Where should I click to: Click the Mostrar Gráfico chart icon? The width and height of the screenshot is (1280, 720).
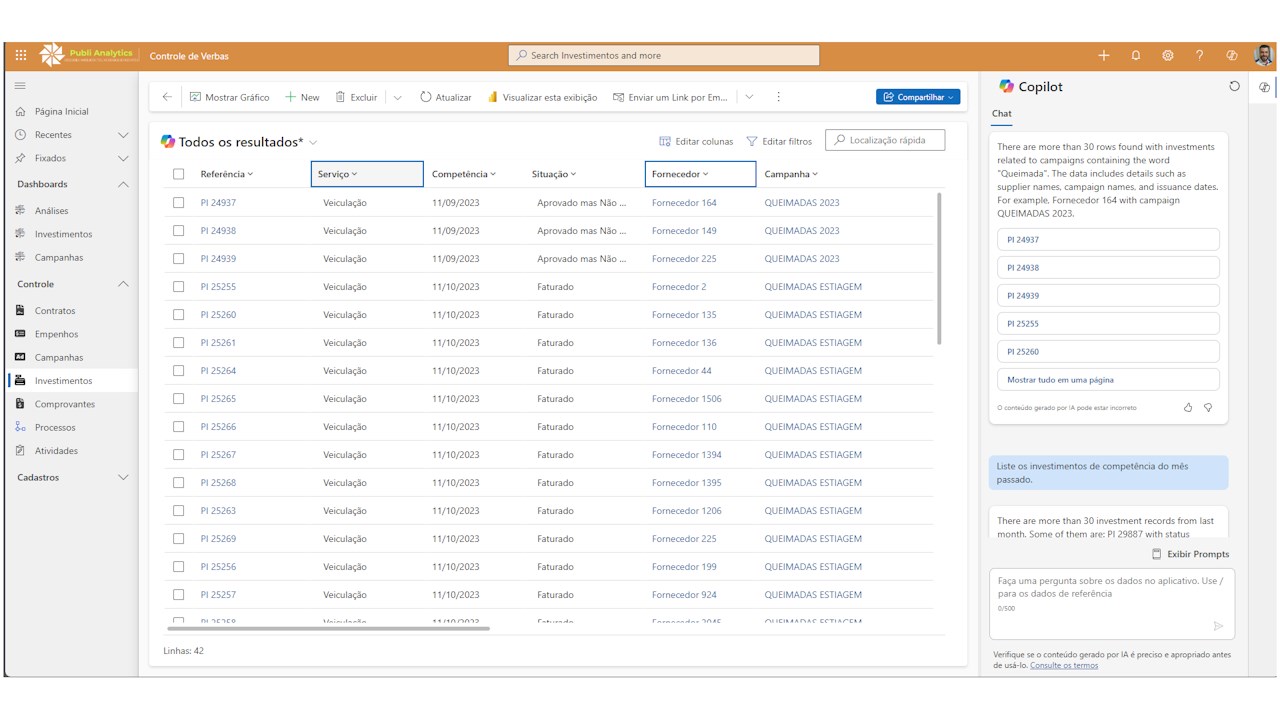click(196, 97)
